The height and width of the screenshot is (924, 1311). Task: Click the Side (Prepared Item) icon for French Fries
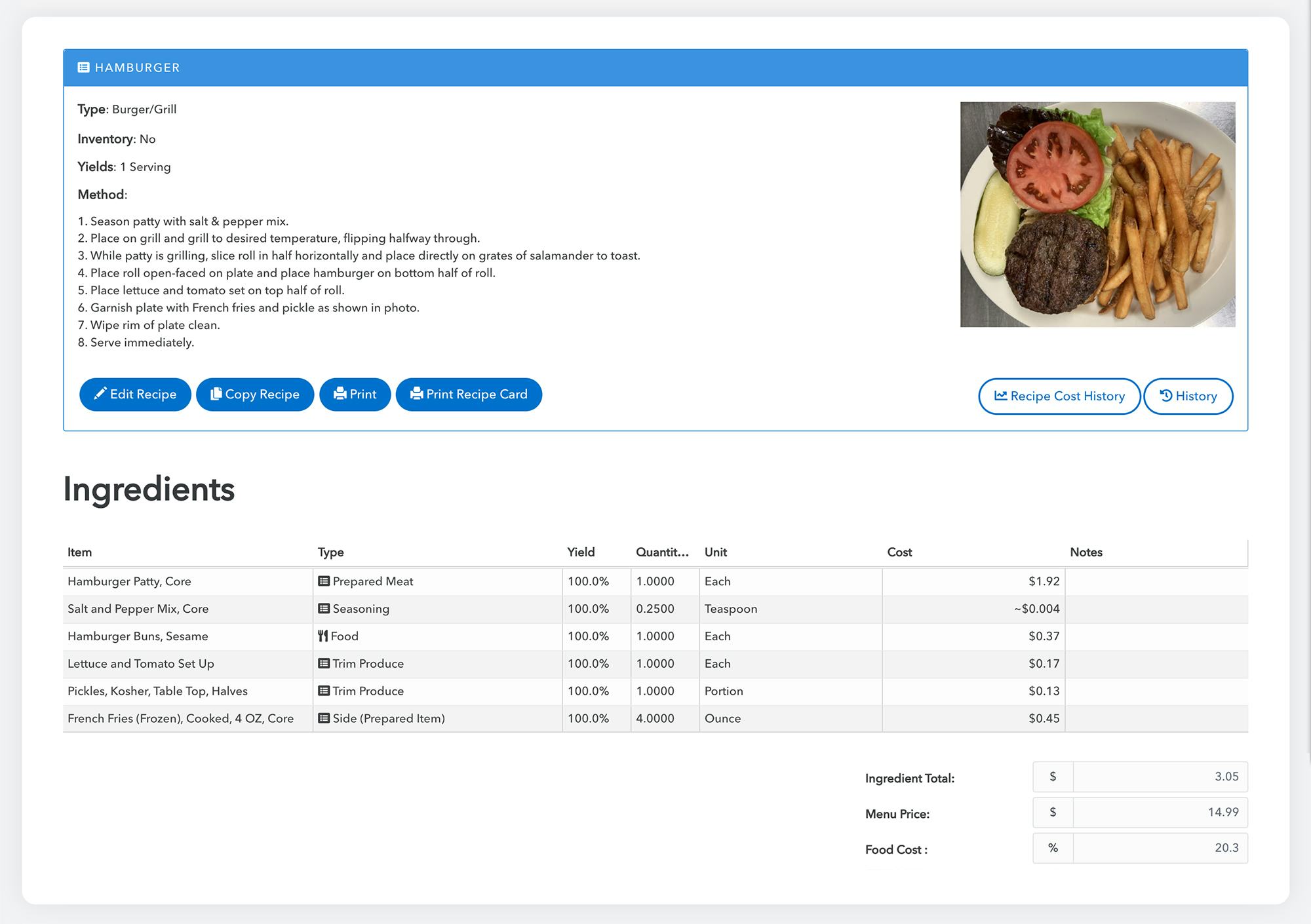[x=323, y=718]
